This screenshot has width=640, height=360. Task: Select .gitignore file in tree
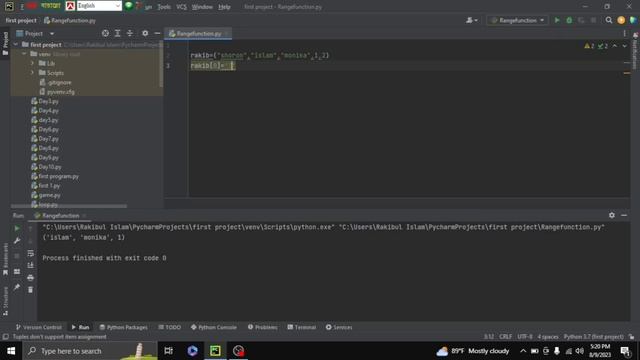coord(55,82)
